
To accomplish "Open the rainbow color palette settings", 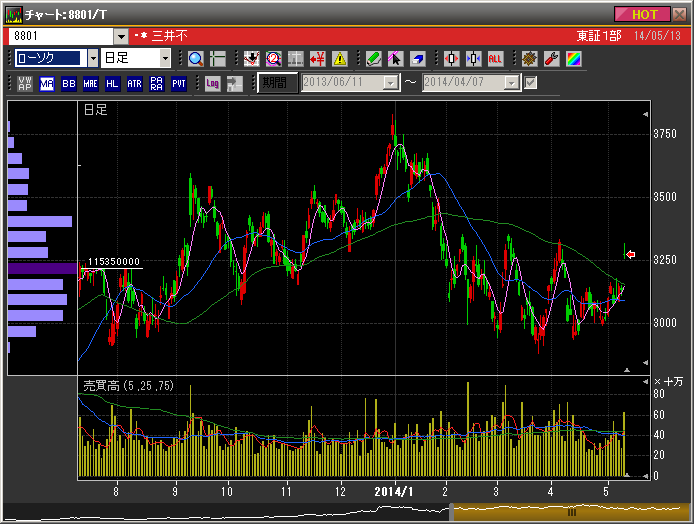I will point(573,58).
